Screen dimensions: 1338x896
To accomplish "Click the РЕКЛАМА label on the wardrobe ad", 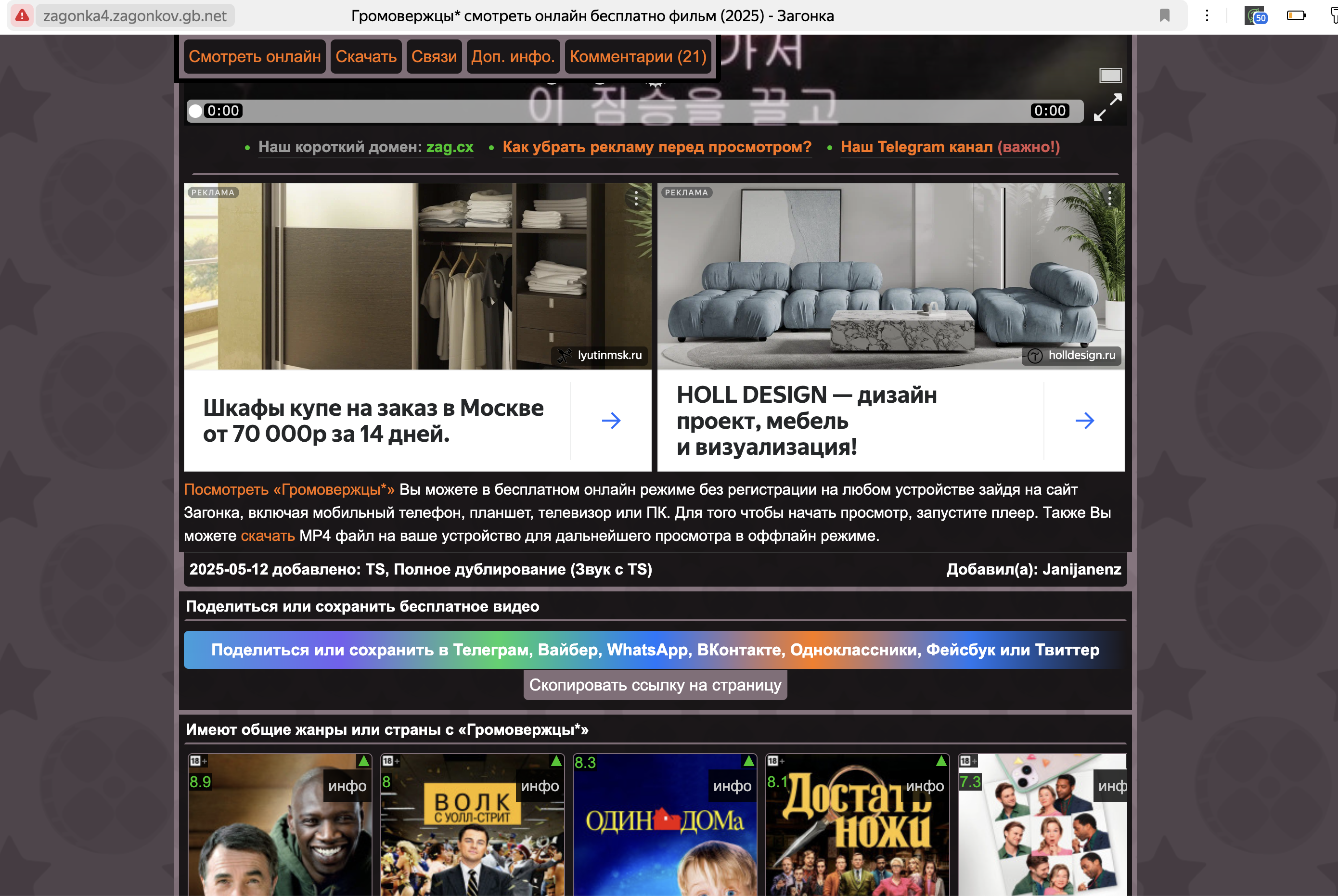I will pos(213,192).
